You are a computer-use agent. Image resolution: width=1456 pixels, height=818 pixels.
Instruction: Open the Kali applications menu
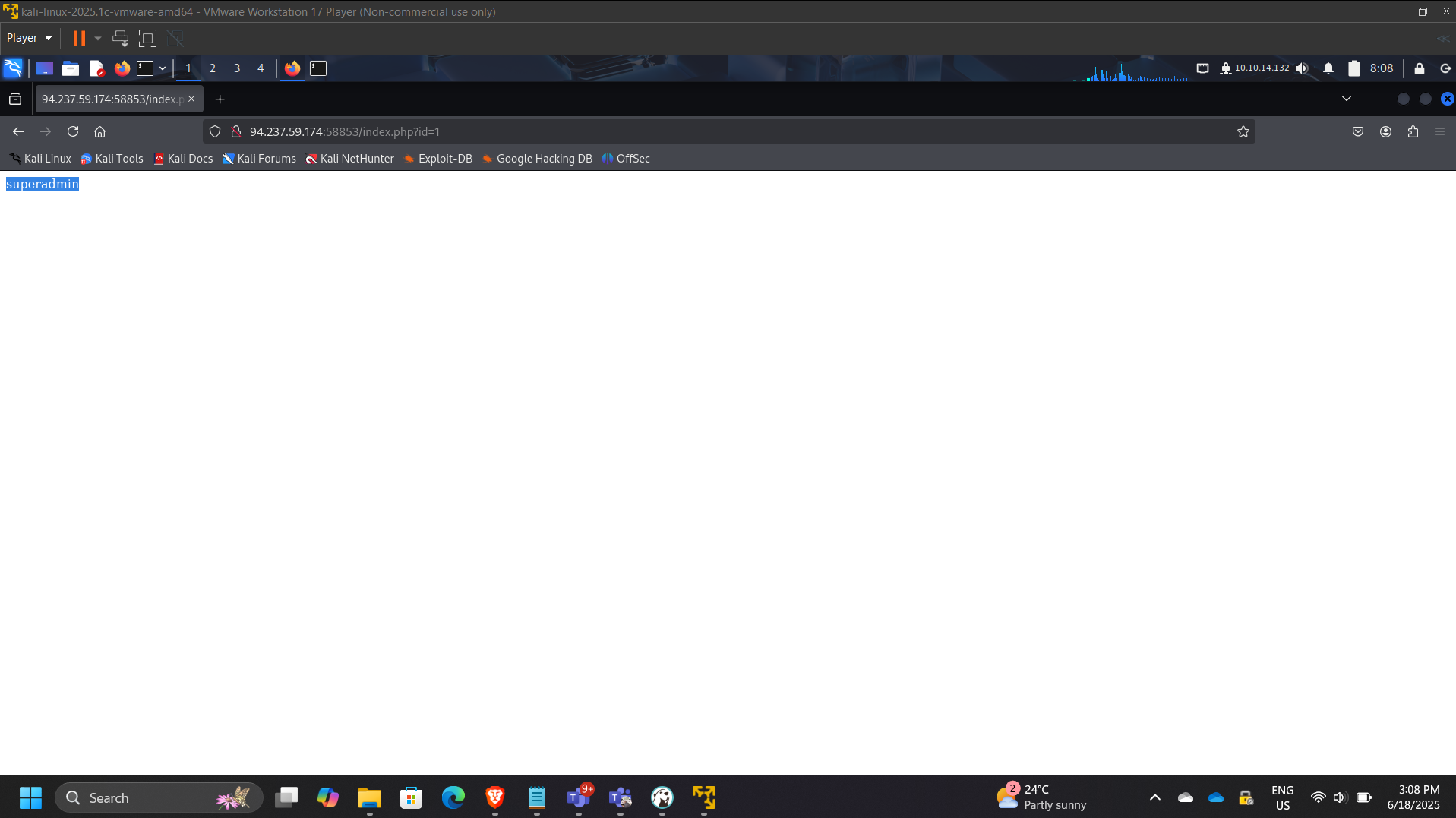13,68
